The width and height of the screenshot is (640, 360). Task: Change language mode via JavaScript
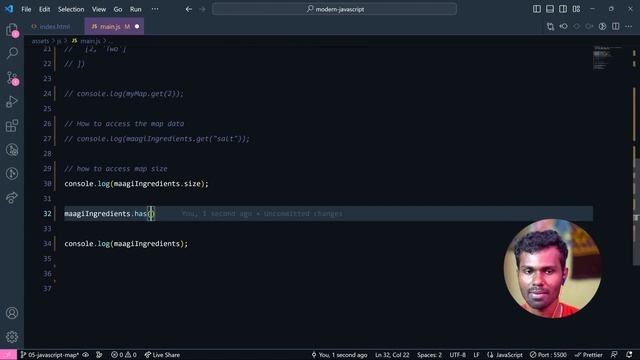(504, 355)
